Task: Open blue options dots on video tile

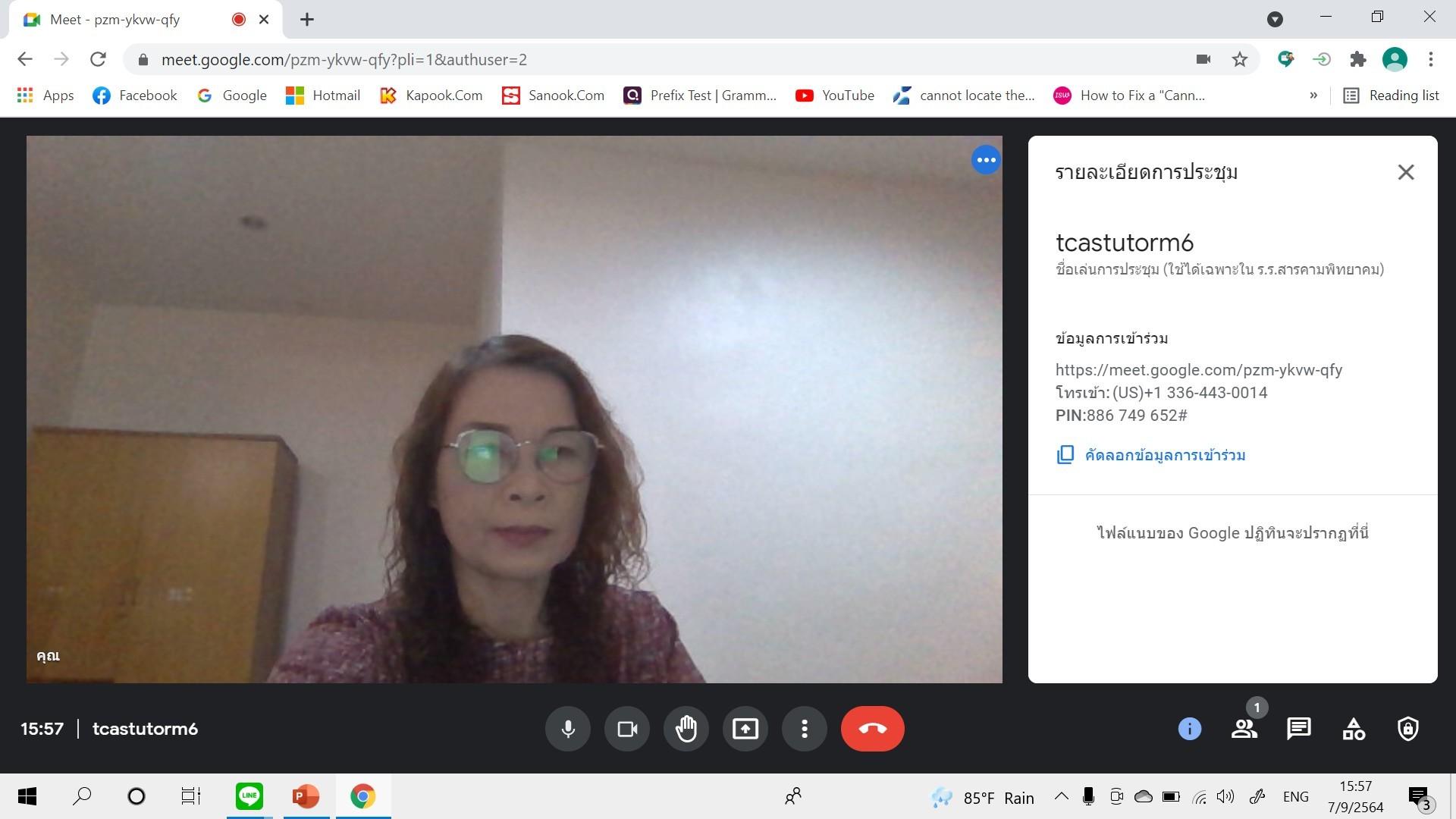Action: coord(986,160)
